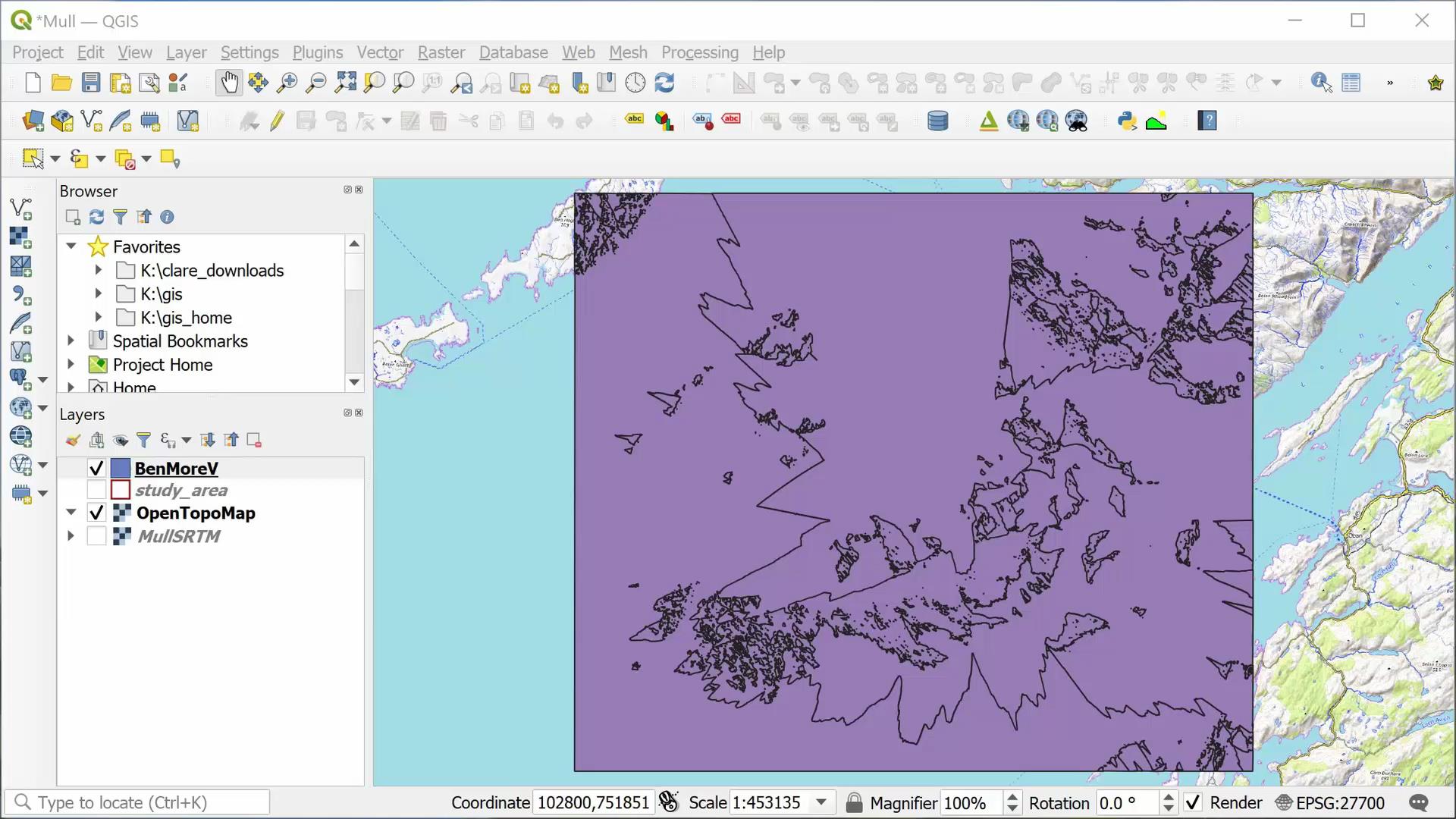
Task: Toggle the Render checkbox in status bar
Action: click(x=1193, y=802)
